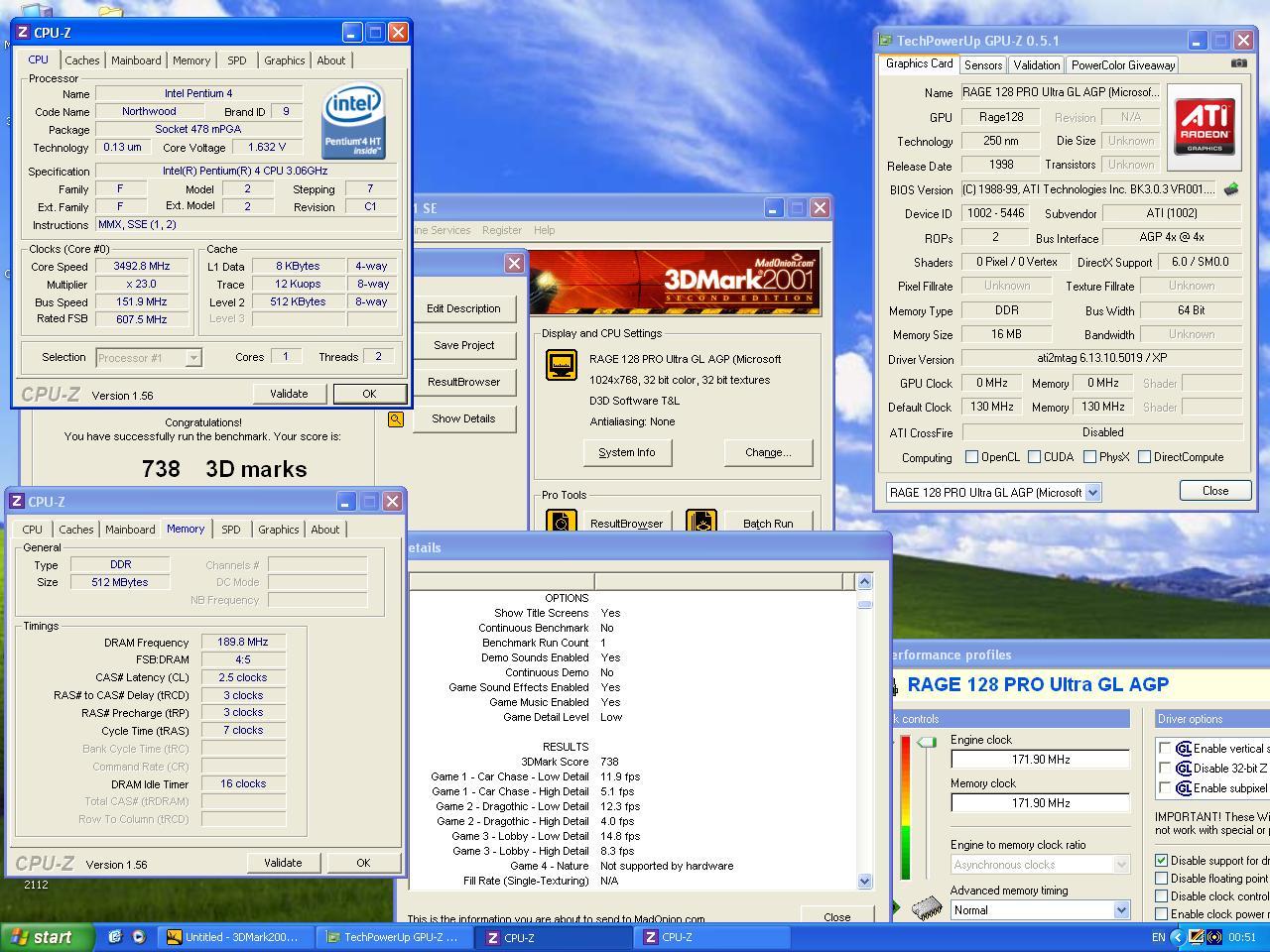Image resolution: width=1270 pixels, height=952 pixels.
Task: Switch to the Mainboard tab in top CPU-Z
Action: click(136, 60)
